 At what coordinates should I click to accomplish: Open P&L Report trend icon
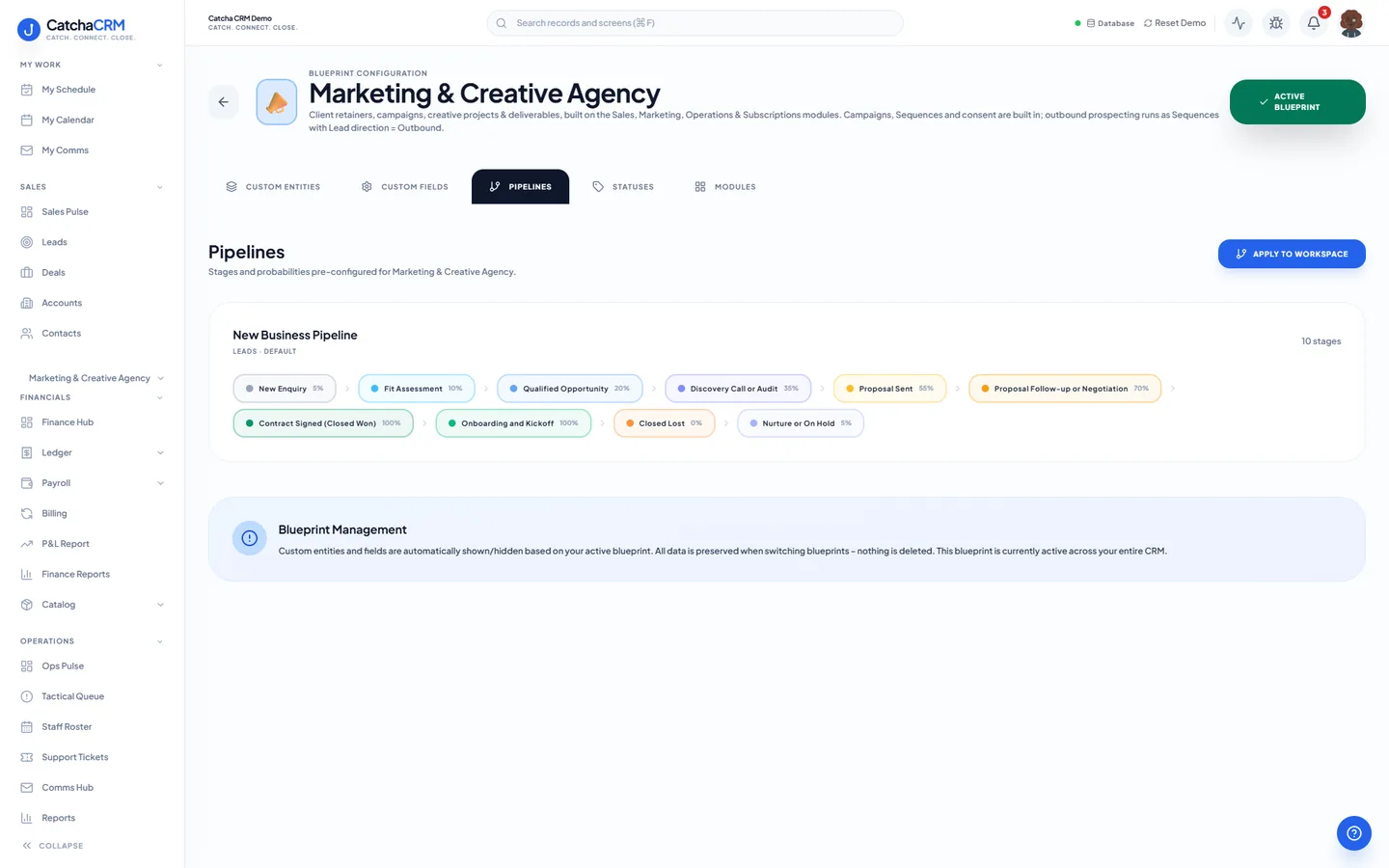click(27, 544)
